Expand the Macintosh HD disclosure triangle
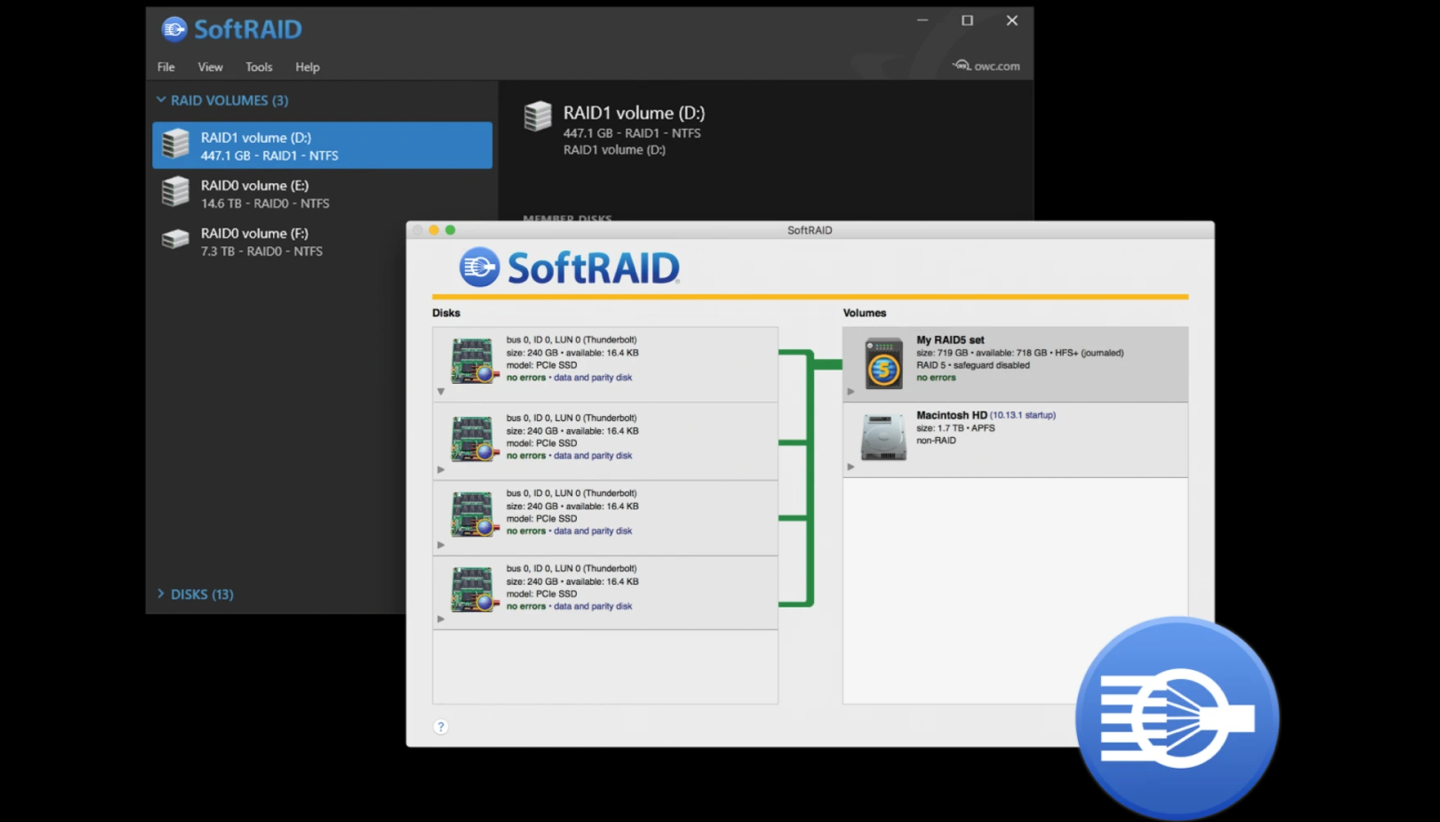1440x822 pixels. [851, 467]
